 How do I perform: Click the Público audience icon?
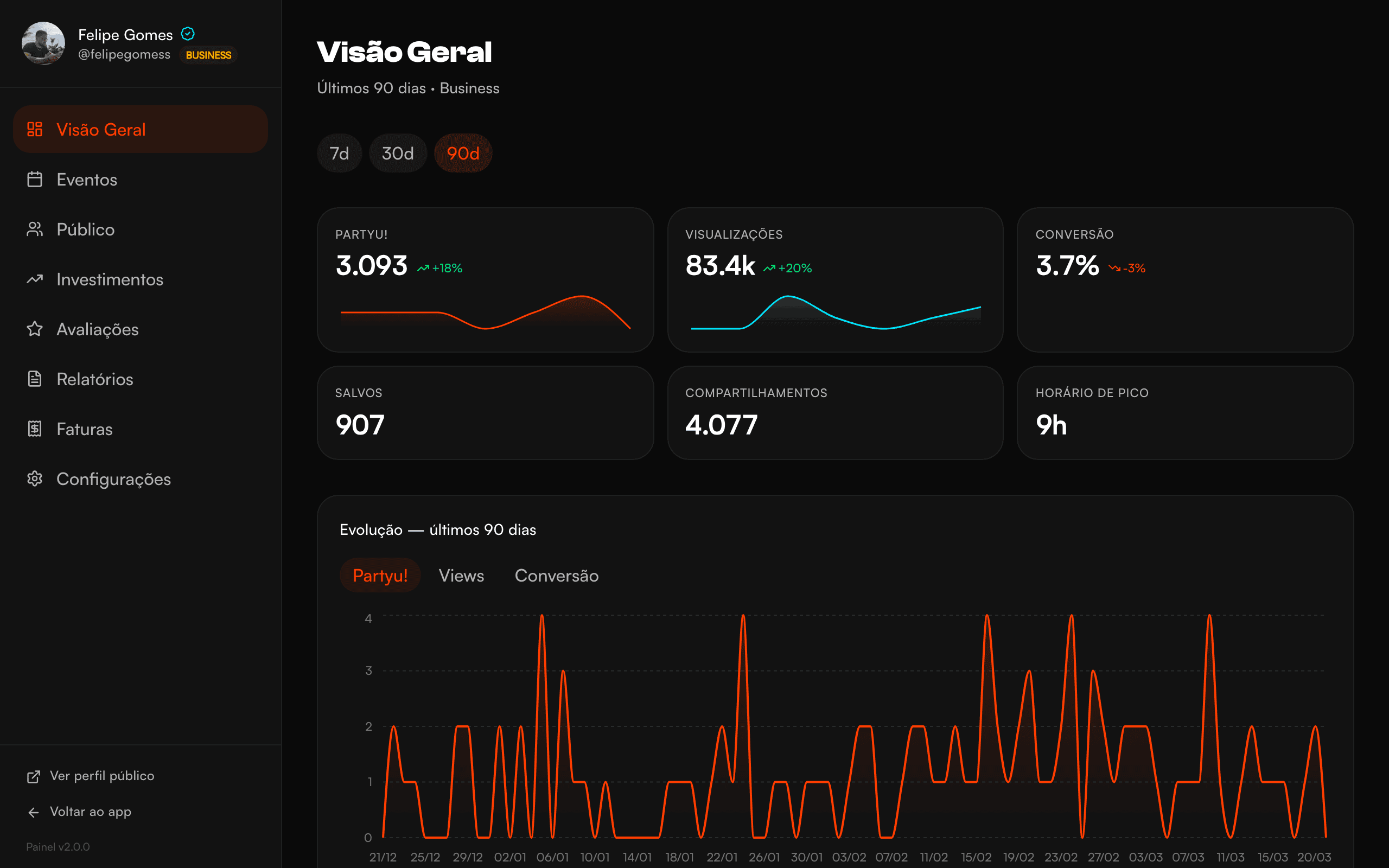(34, 229)
